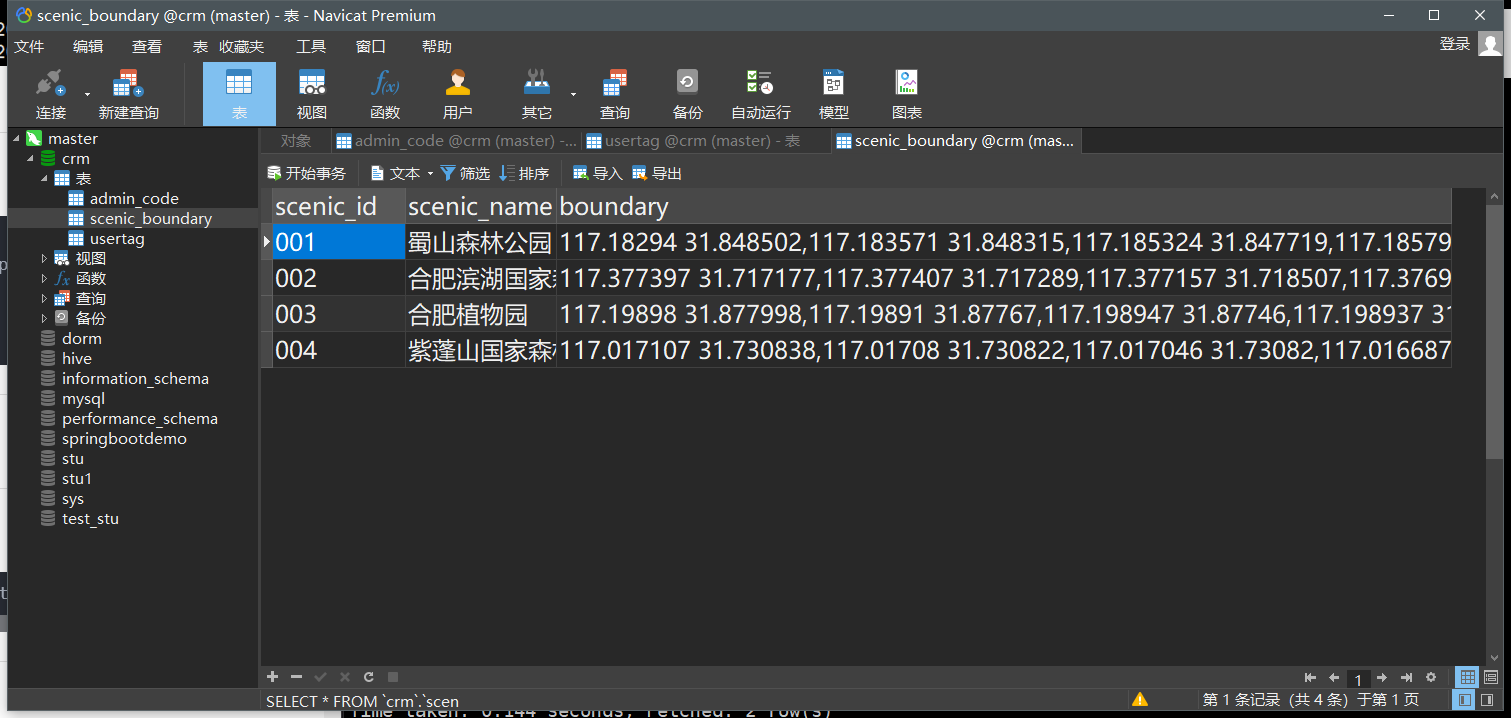Click the delete record minus icon
The height and width of the screenshot is (718, 1511).
[296, 677]
